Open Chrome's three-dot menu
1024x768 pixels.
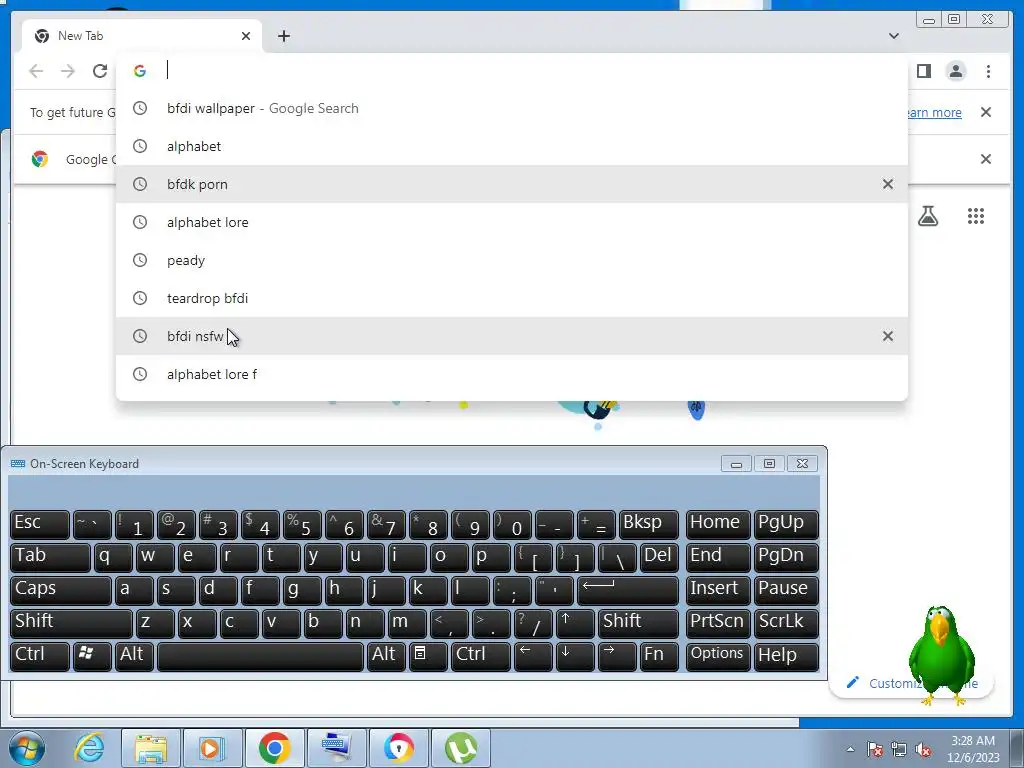pyautogui.click(x=988, y=71)
